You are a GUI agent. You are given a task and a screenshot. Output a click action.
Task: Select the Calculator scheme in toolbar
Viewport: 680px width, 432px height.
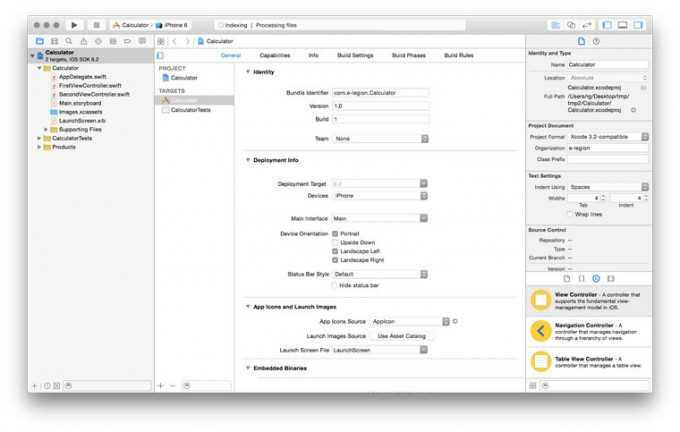click(x=131, y=25)
